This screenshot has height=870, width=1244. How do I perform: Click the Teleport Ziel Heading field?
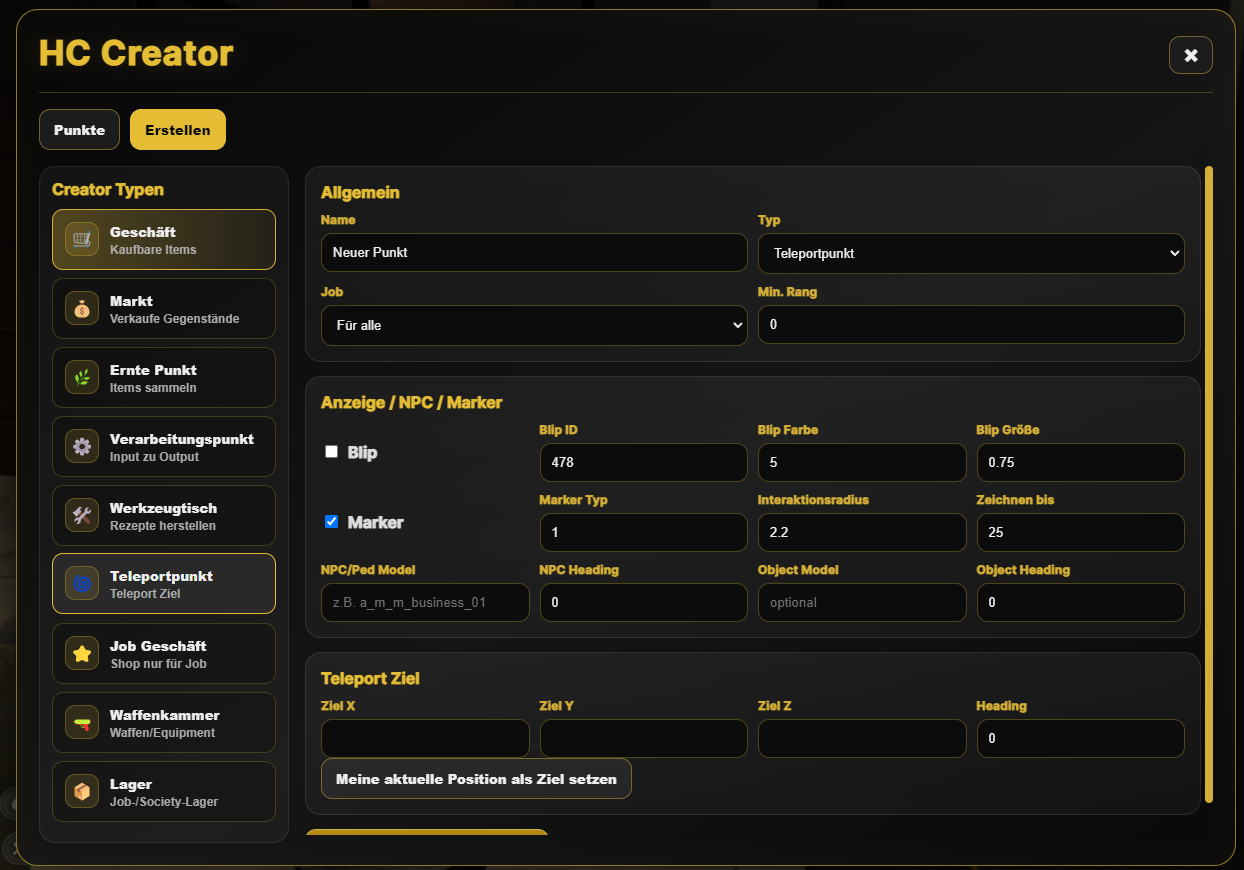(x=1081, y=738)
